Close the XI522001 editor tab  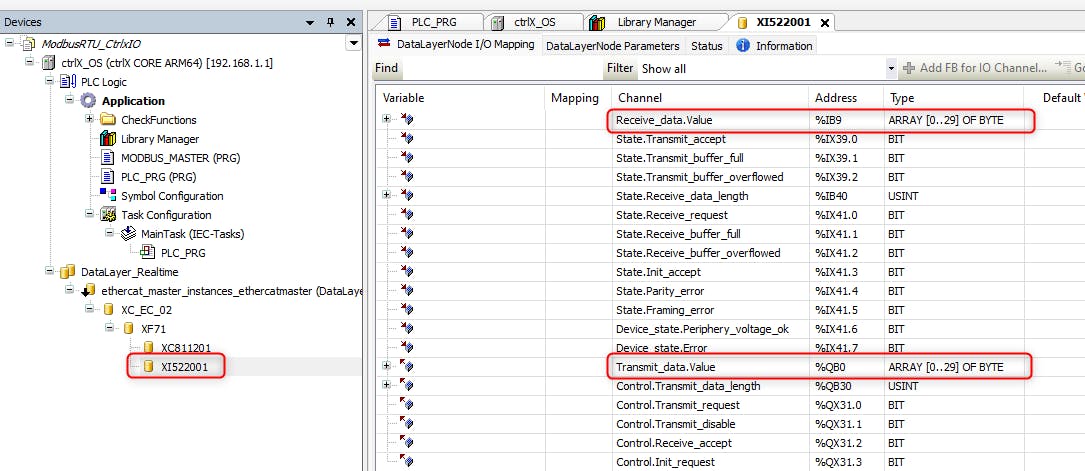click(825, 22)
